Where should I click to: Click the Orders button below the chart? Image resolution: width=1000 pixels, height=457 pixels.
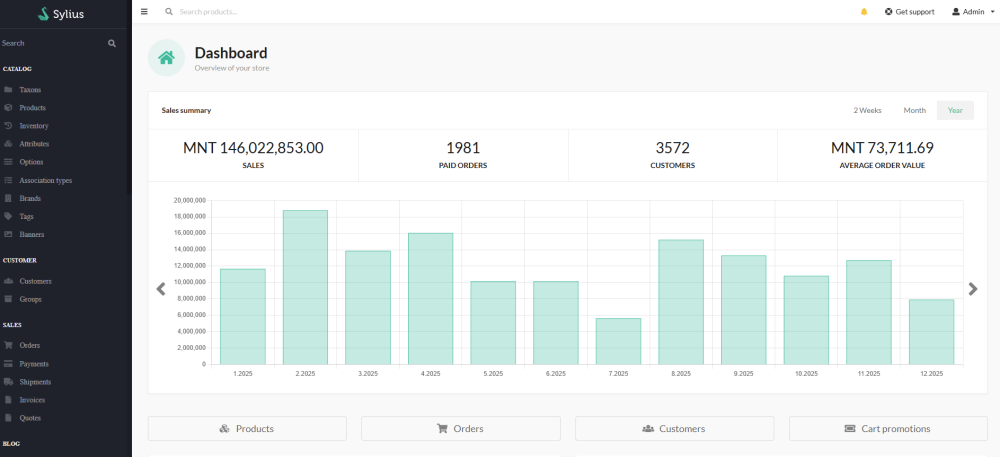pos(460,428)
